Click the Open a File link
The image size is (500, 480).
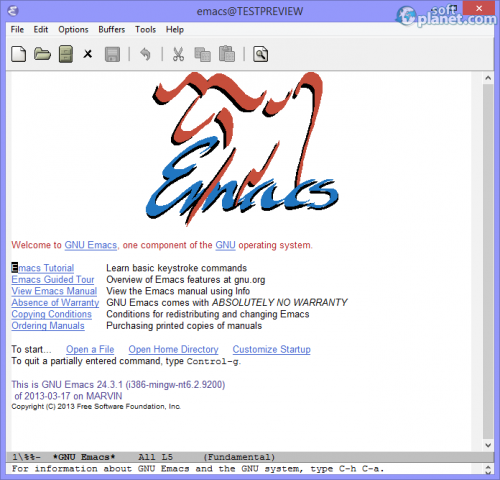(90, 349)
